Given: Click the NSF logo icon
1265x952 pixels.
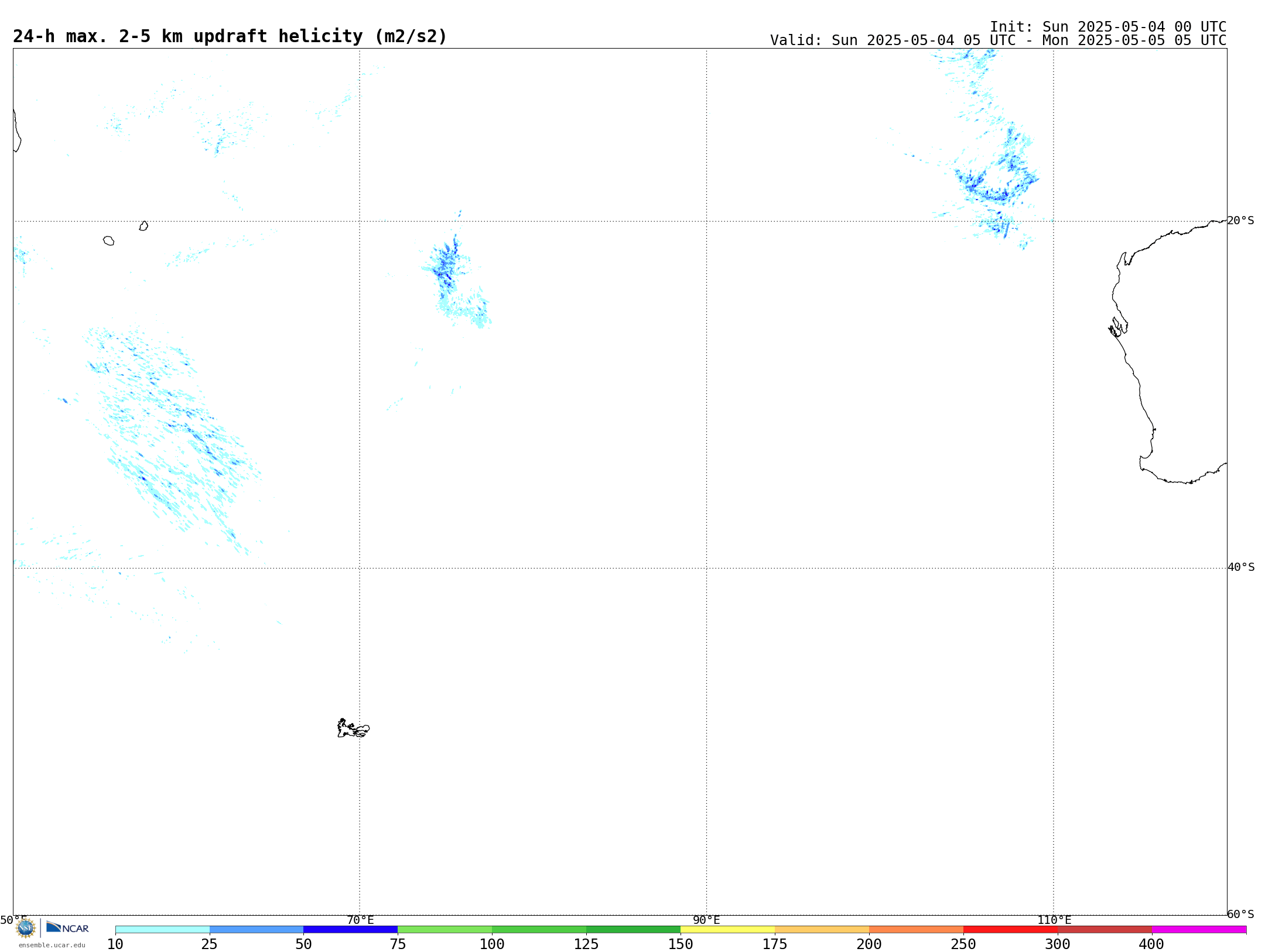Looking at the screenshot, I should point(26,928).
